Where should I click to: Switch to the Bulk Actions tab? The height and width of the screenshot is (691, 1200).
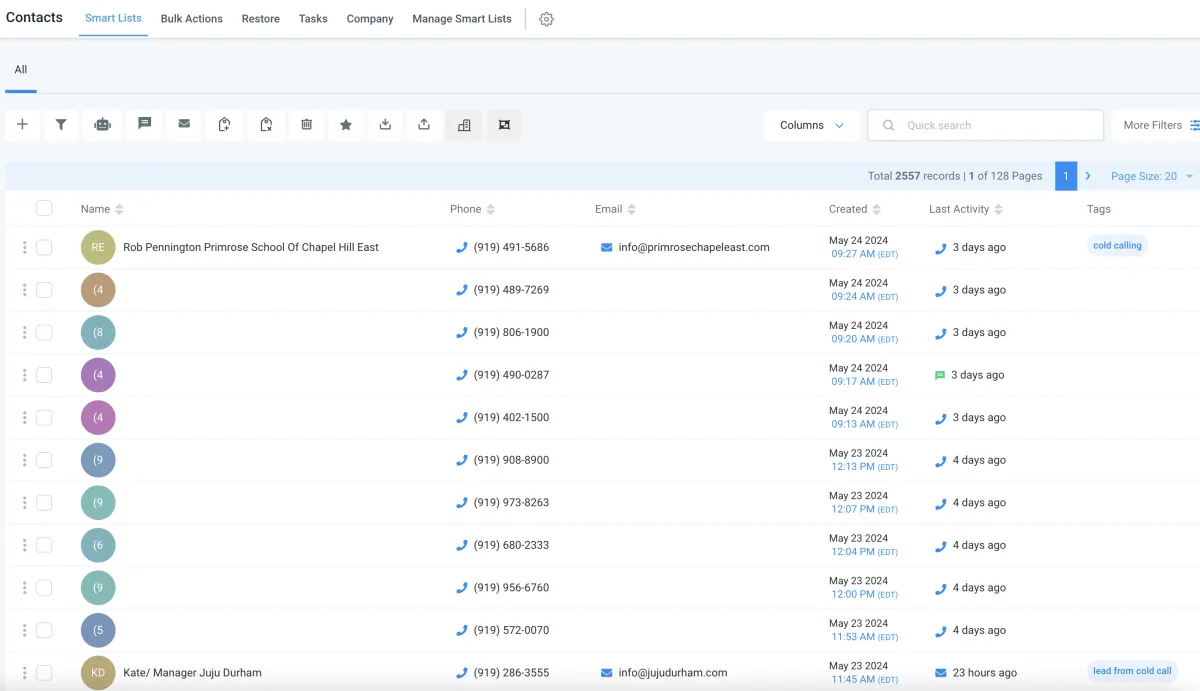191,19
